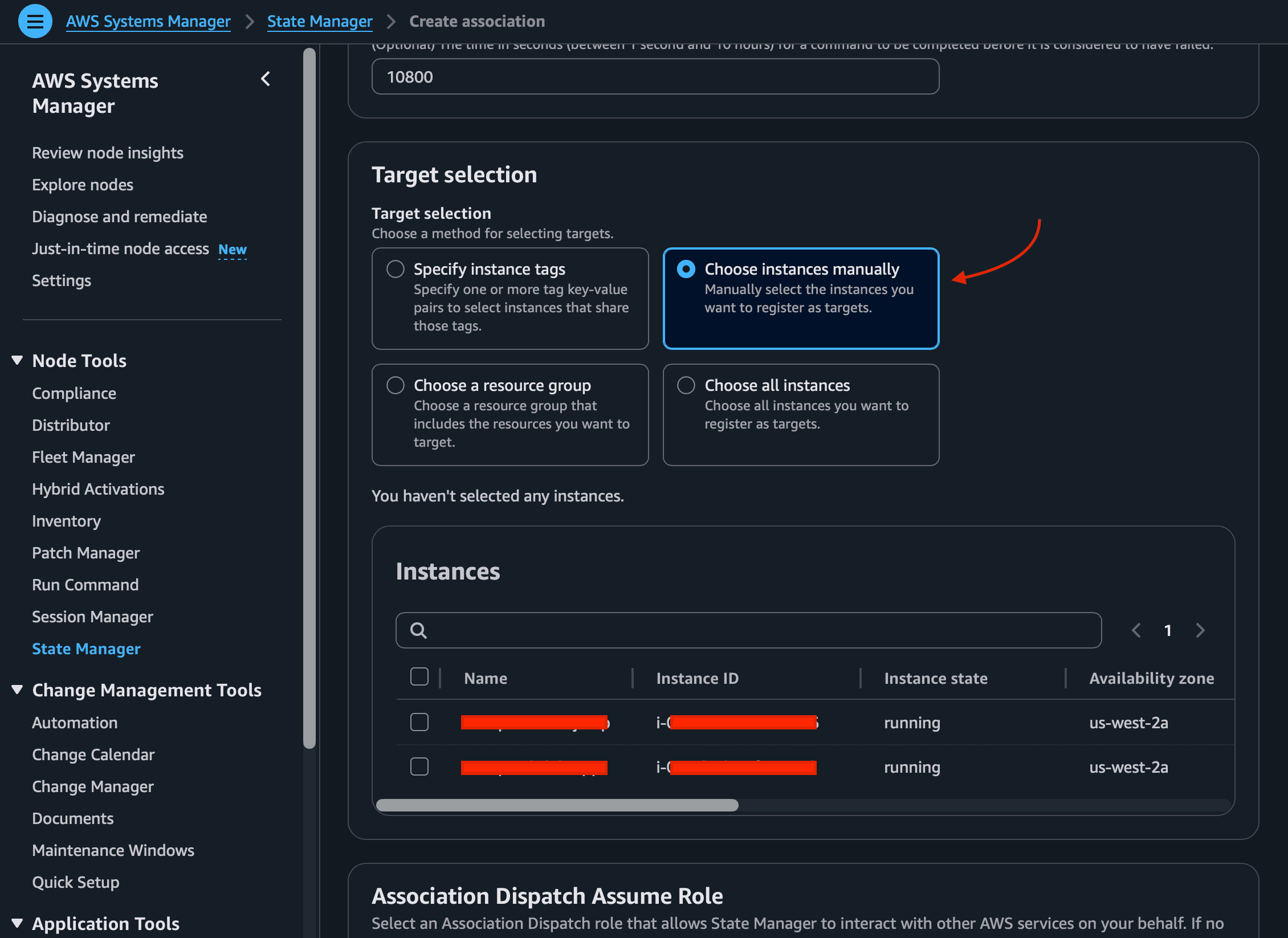Open Maintenance Windows

coord(113,850)
